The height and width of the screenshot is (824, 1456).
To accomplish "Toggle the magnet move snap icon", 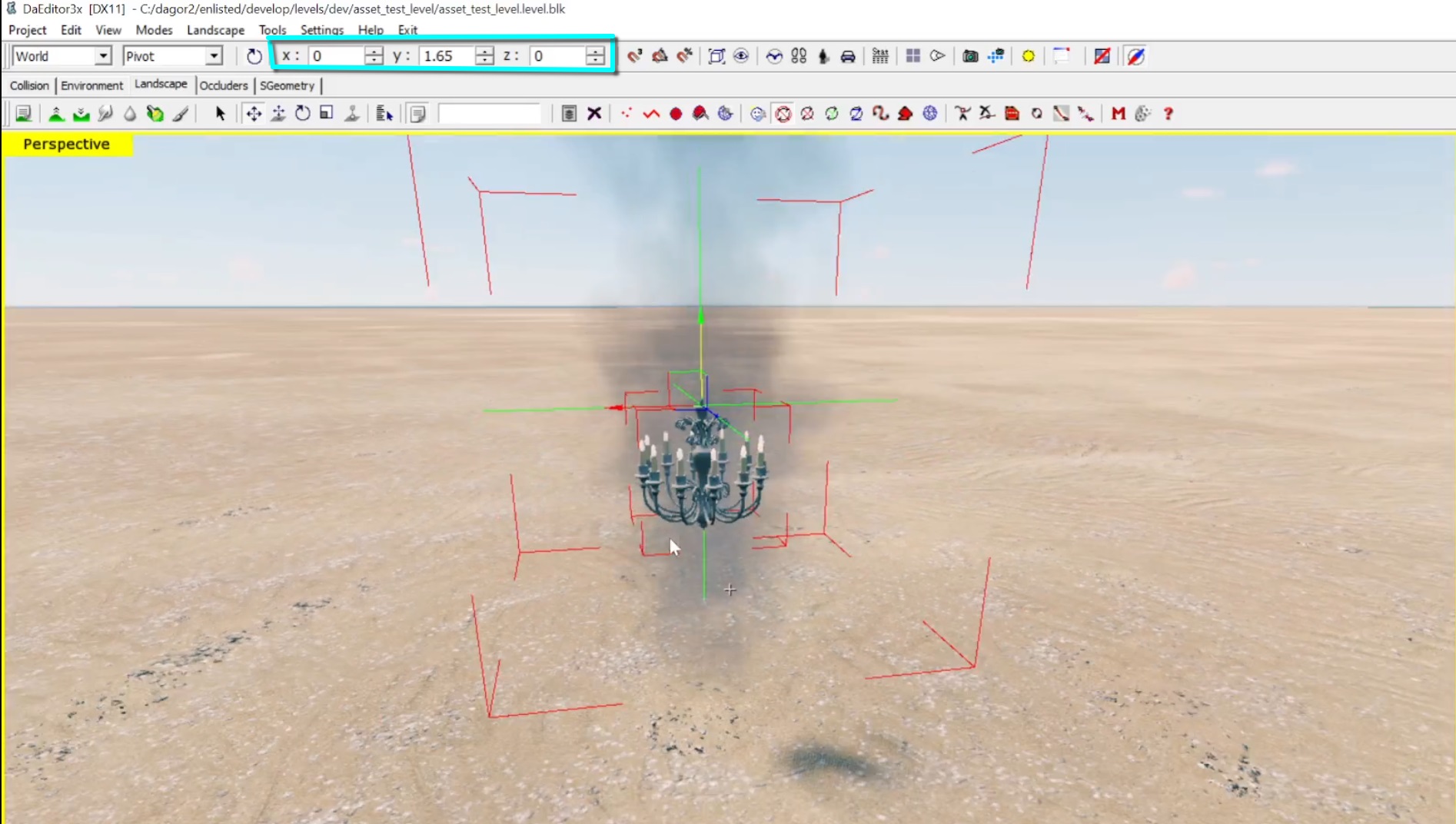I will click(x=634, y=56).
